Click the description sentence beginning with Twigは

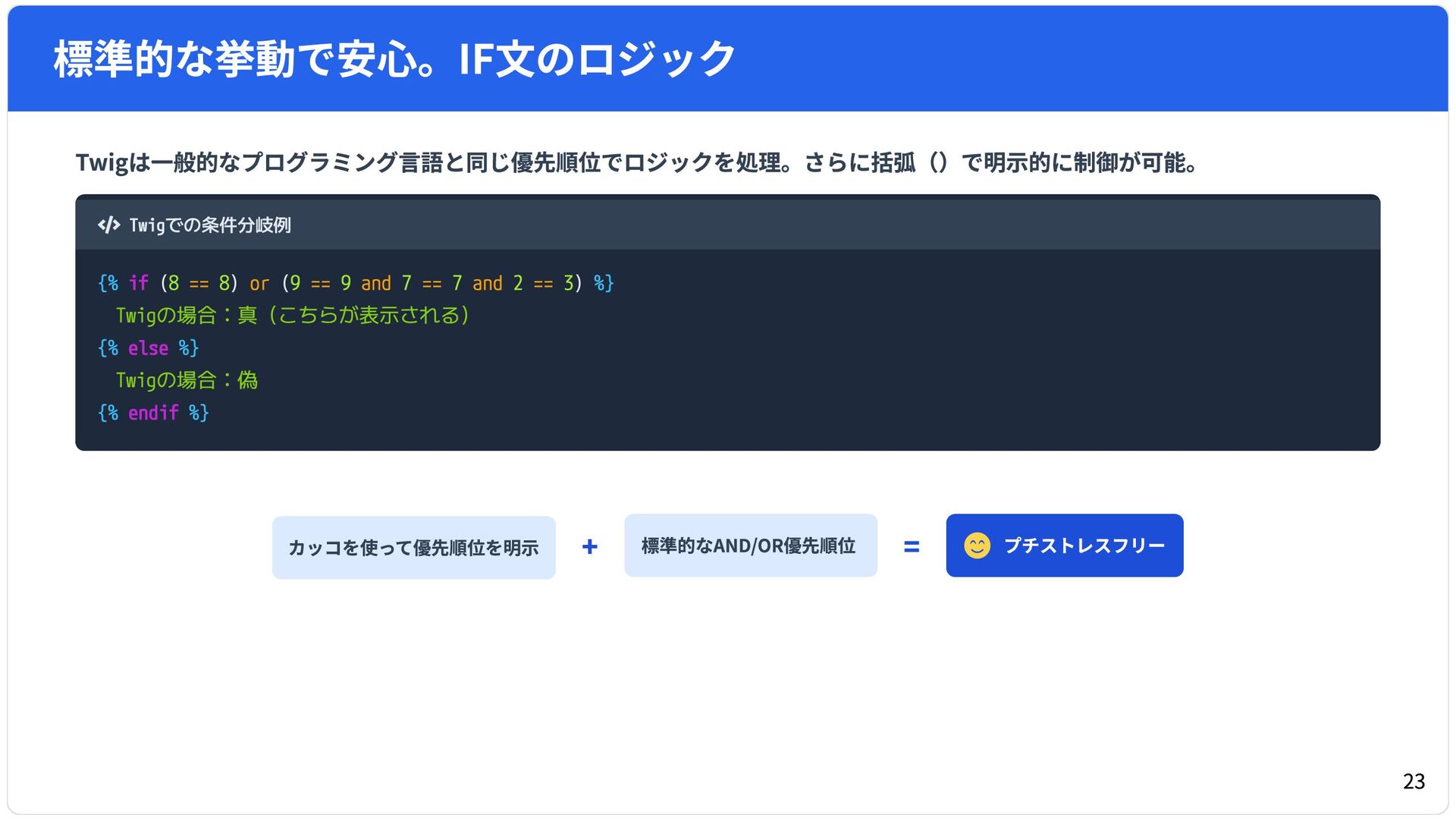(635, 162)
